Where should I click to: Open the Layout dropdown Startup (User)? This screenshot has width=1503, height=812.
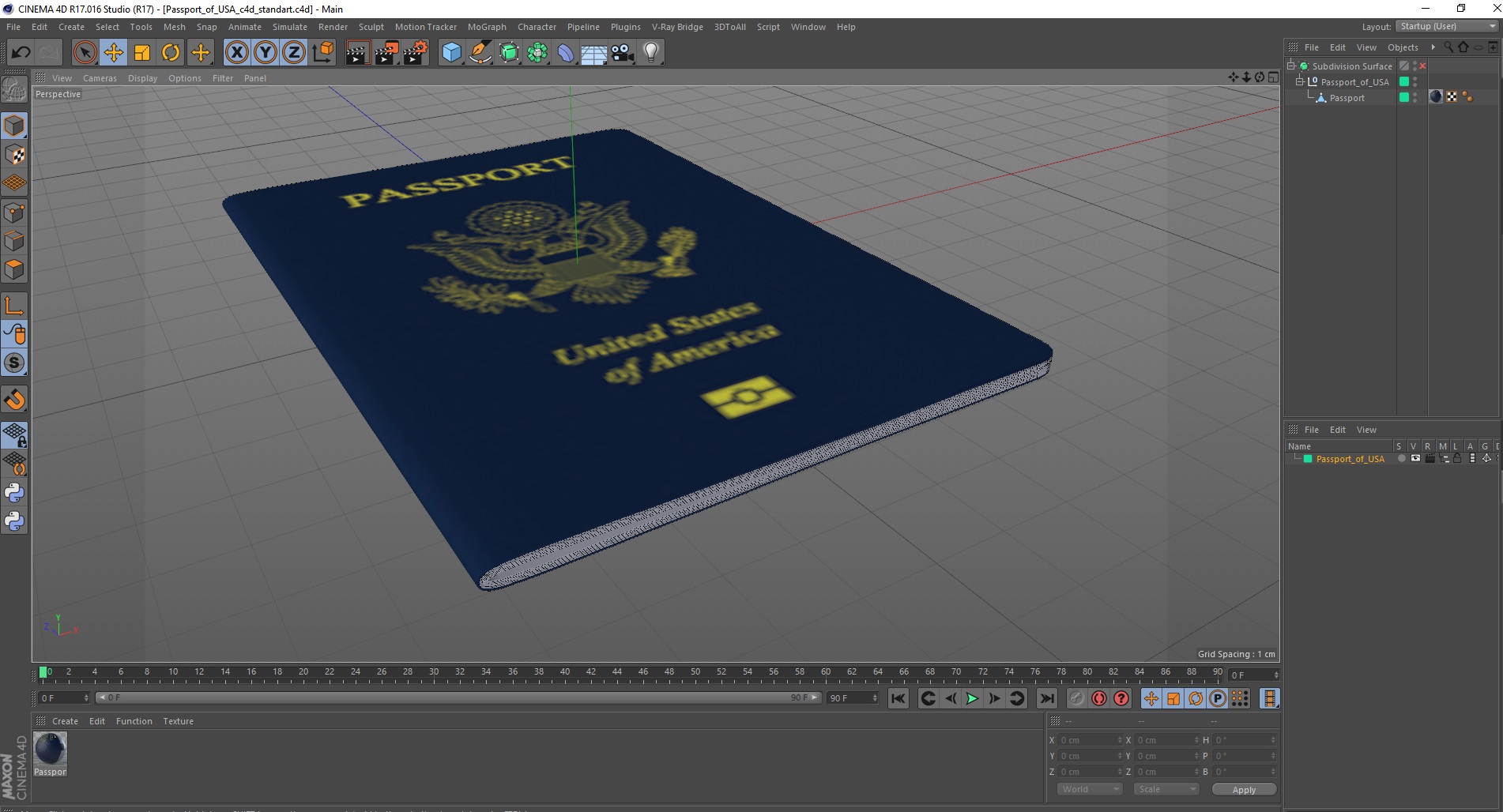point(1448,26)
